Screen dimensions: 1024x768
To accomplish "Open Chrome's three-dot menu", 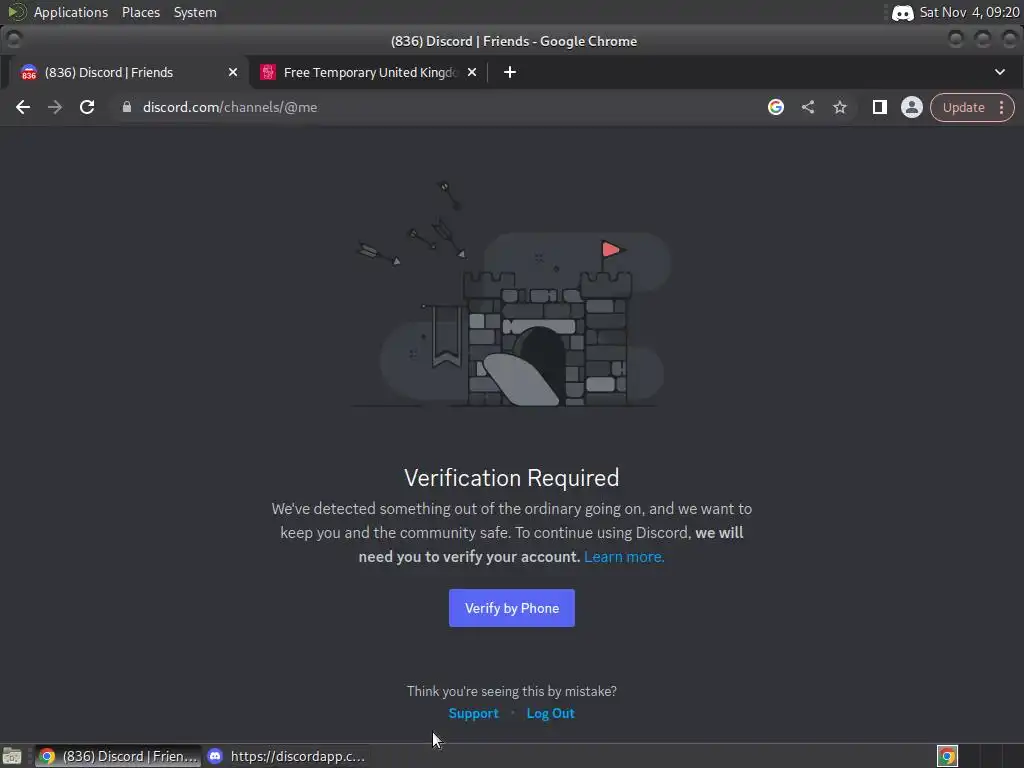I will coord(1001,108).
